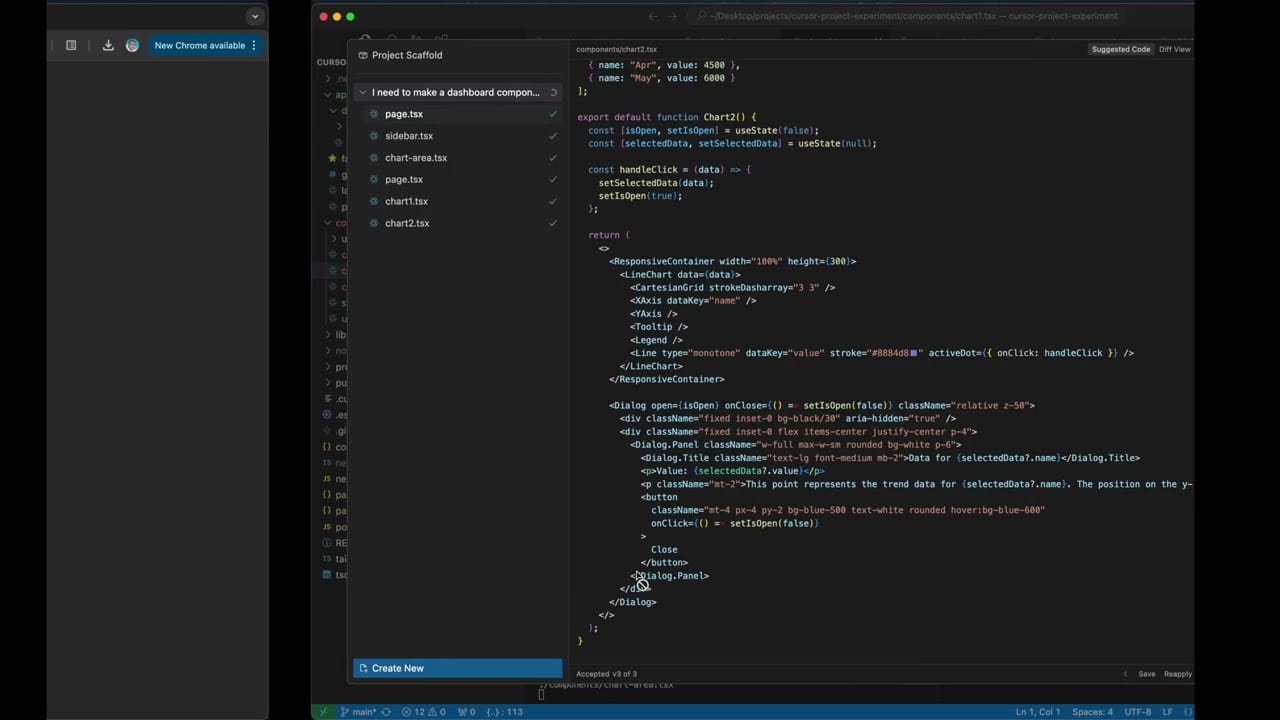Switch to the Diff View tab
The height and width of the screenshot is (720, 1280).
click(1175, 49)
